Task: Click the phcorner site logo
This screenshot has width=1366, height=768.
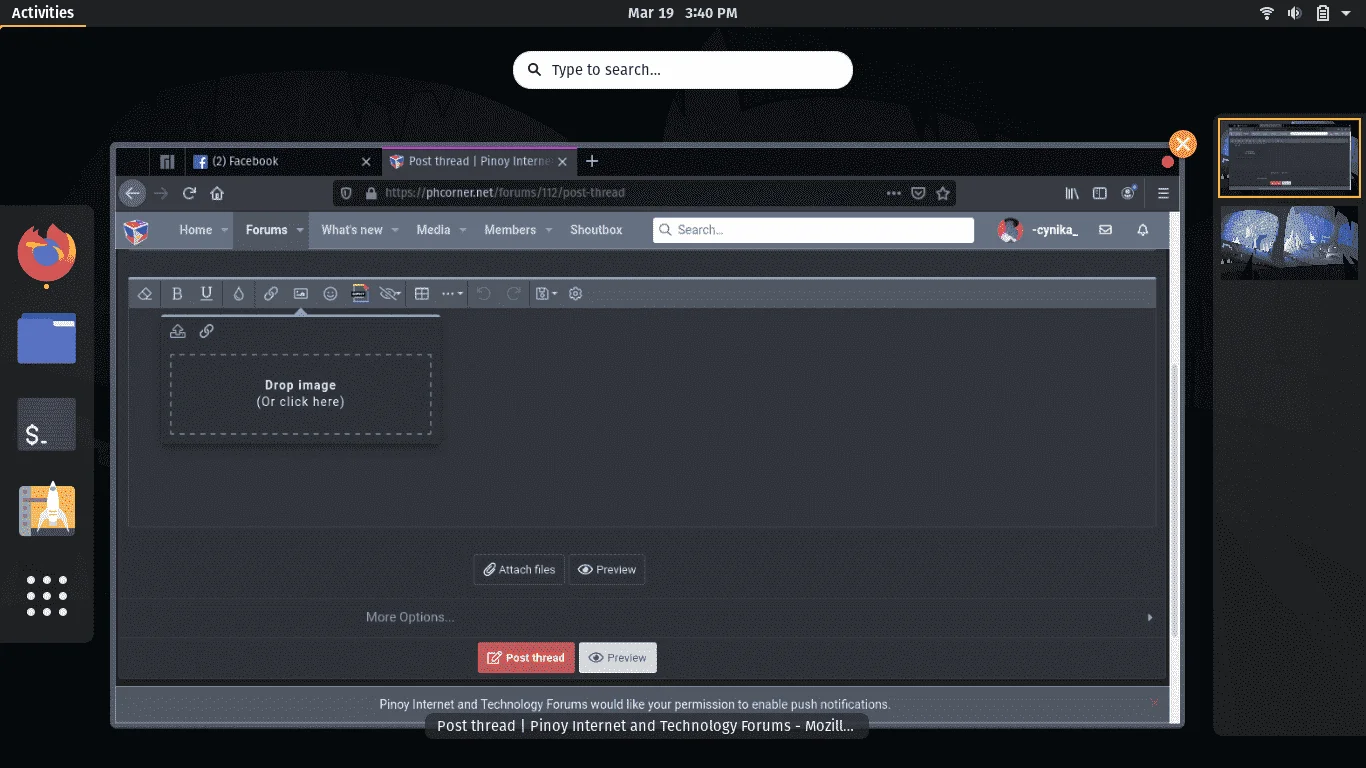Action: click(136, 231)
